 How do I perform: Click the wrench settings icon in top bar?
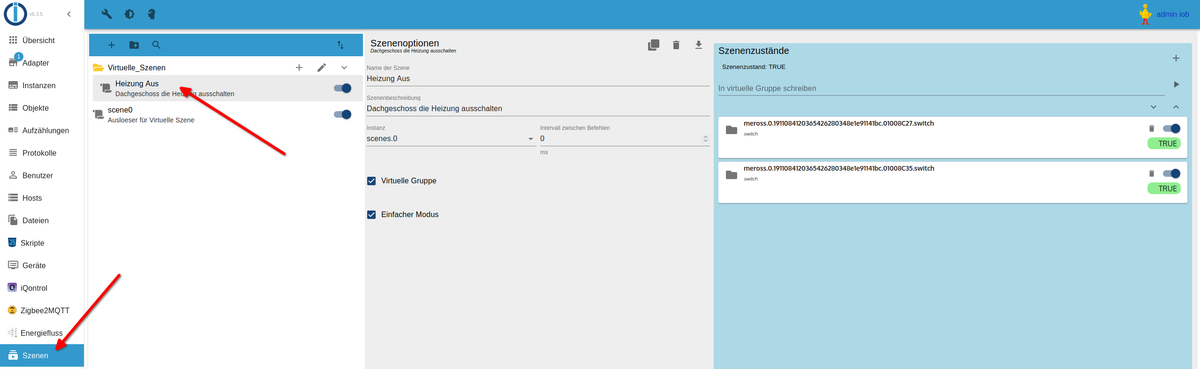[107, 14]
